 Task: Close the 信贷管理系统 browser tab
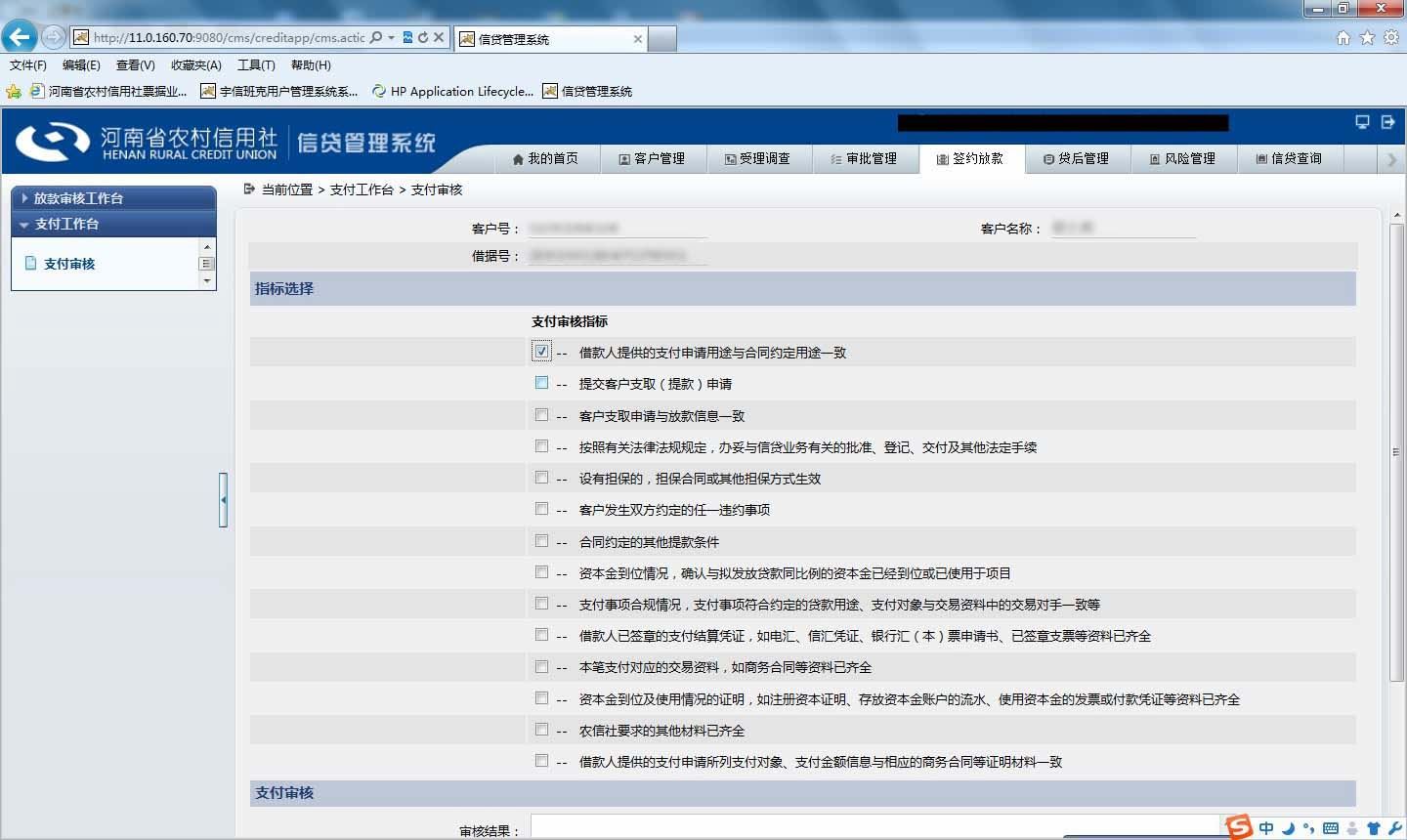638,39
